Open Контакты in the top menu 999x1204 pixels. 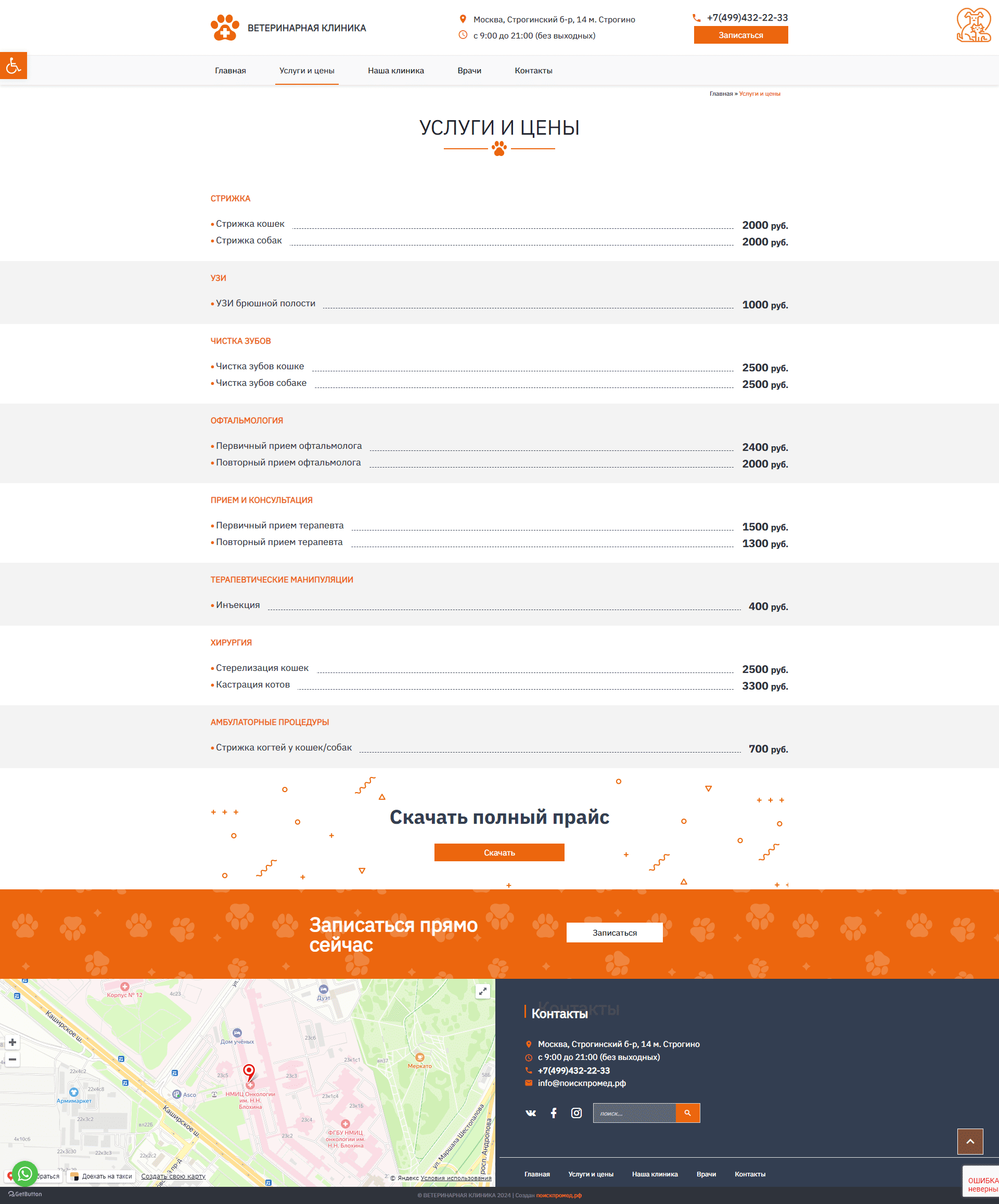coord(533,71)
